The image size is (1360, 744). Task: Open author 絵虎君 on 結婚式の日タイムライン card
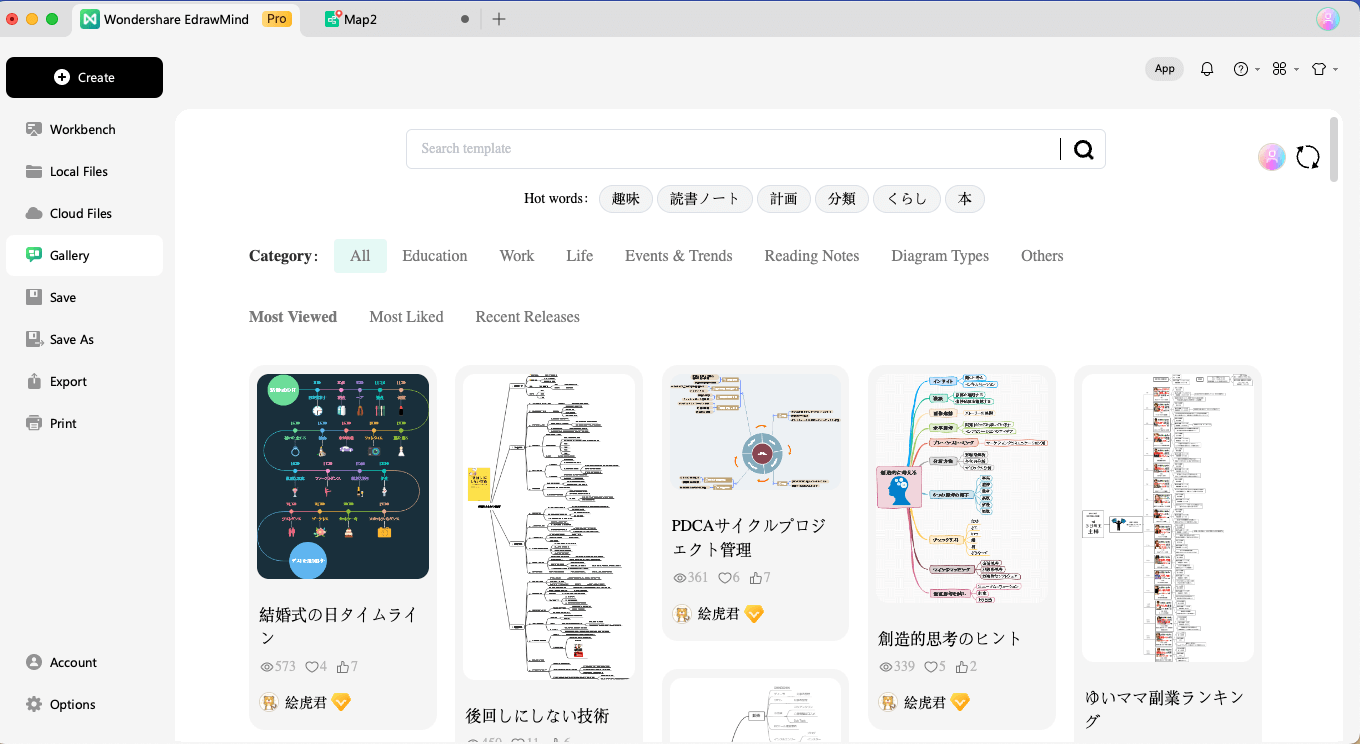click(x=305, y=703)
